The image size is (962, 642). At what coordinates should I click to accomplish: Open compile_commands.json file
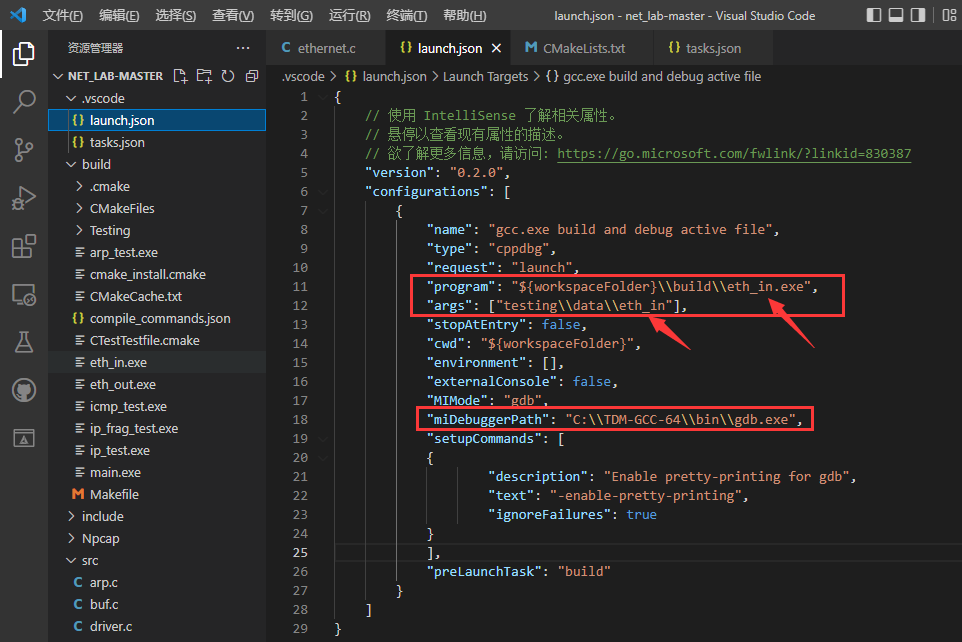(x=157, y=319)
